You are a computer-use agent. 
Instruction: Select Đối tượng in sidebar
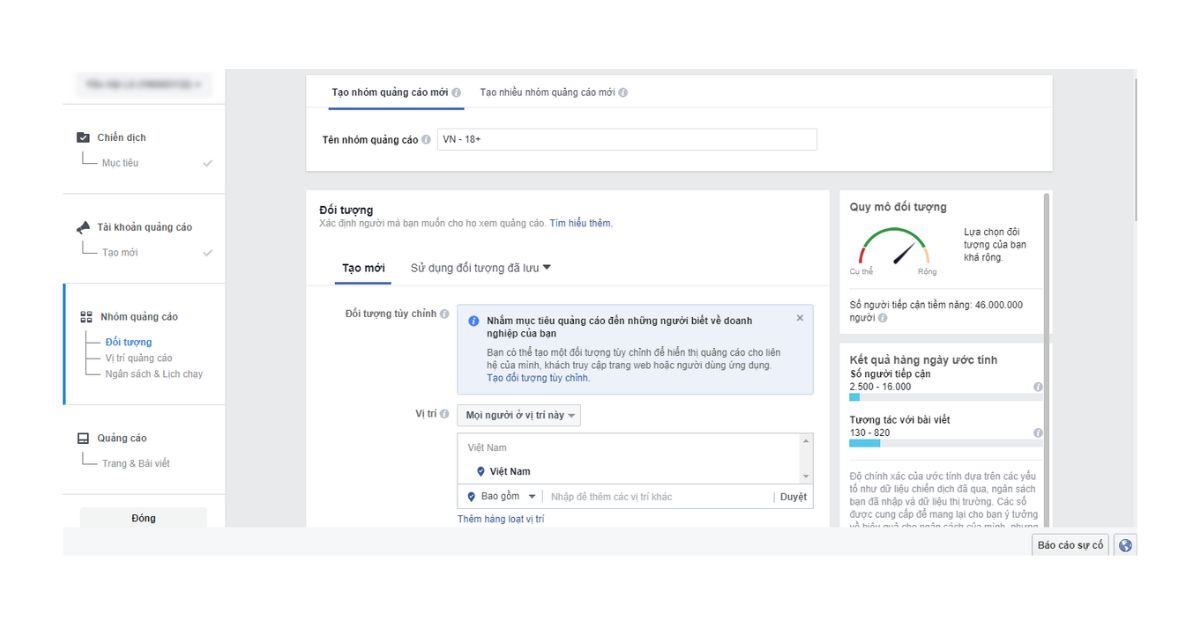[128, 342]
